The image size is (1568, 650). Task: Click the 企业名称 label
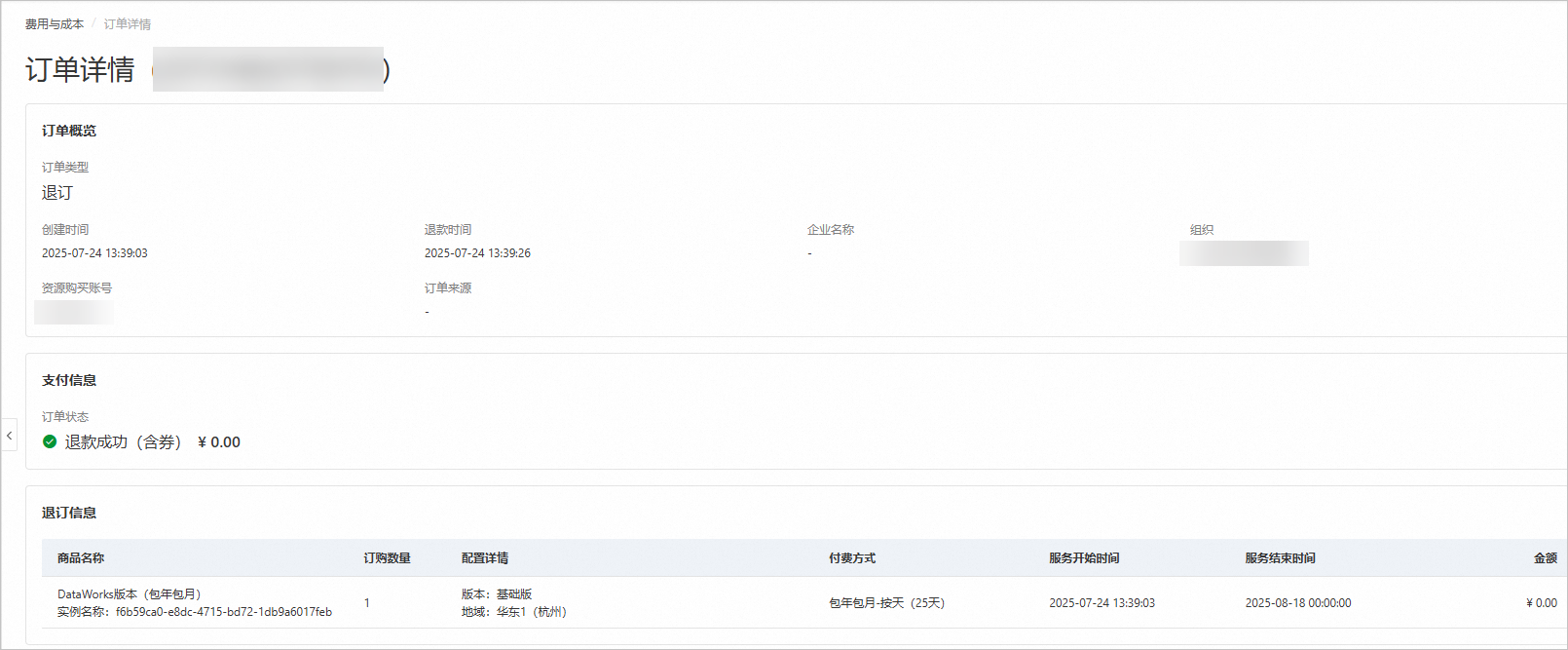point(831,230)
